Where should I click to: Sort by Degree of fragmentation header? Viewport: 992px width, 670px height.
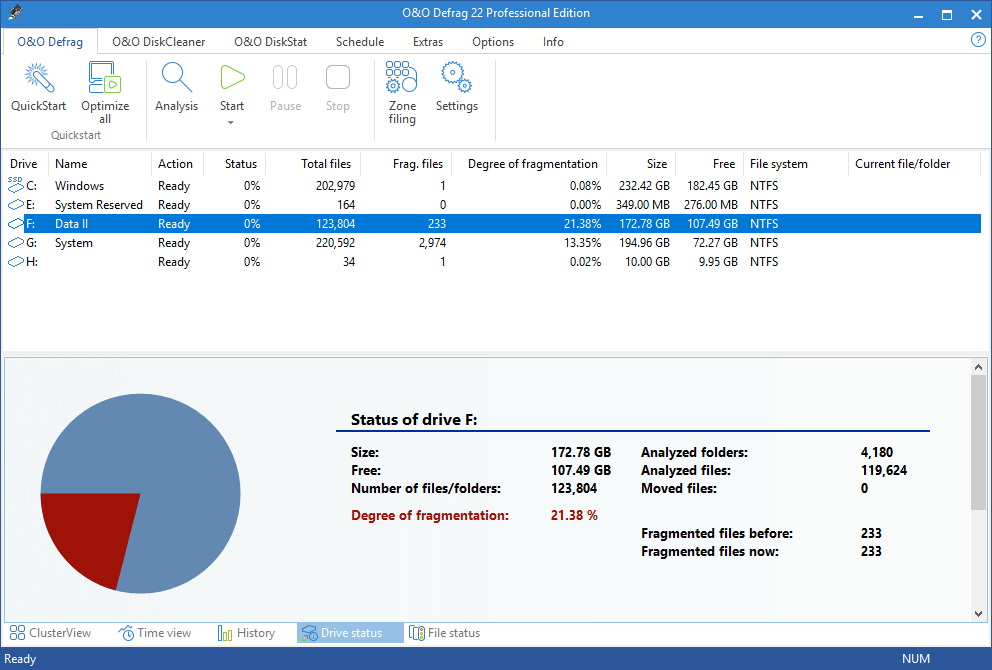(529, 164)
